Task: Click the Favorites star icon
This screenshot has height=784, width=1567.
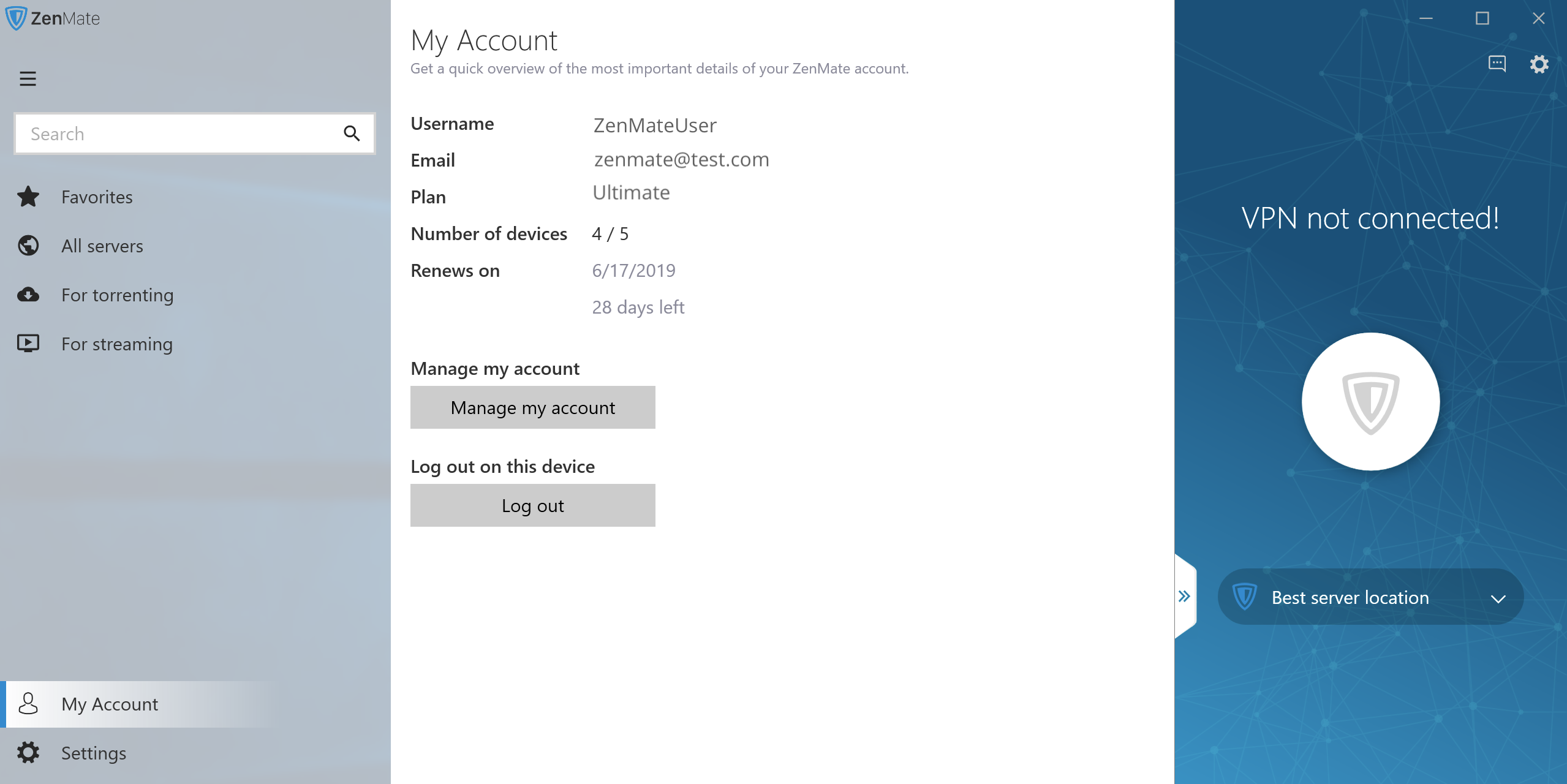Action: point(28,197)
